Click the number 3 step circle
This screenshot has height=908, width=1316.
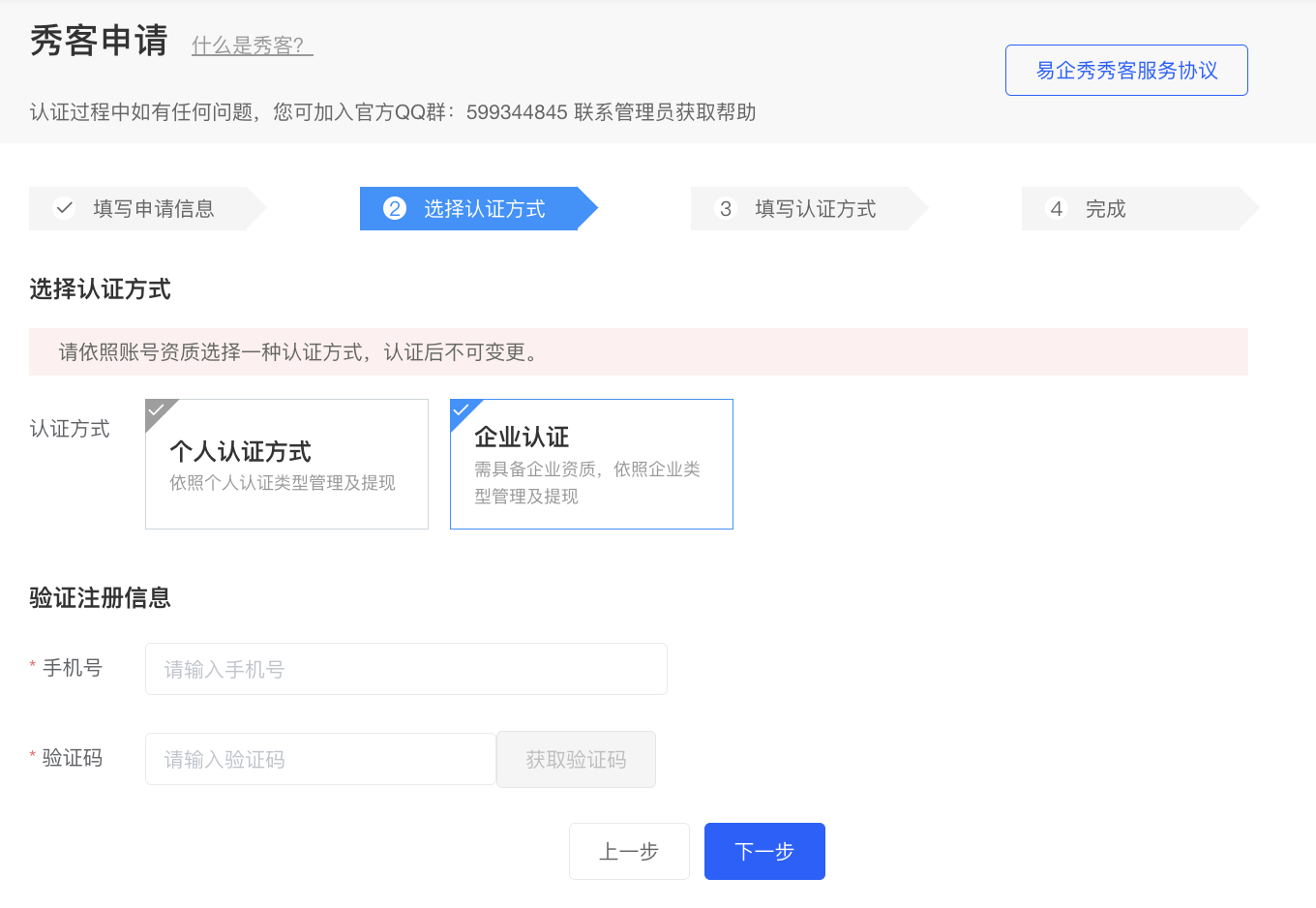tap(726, 208)
